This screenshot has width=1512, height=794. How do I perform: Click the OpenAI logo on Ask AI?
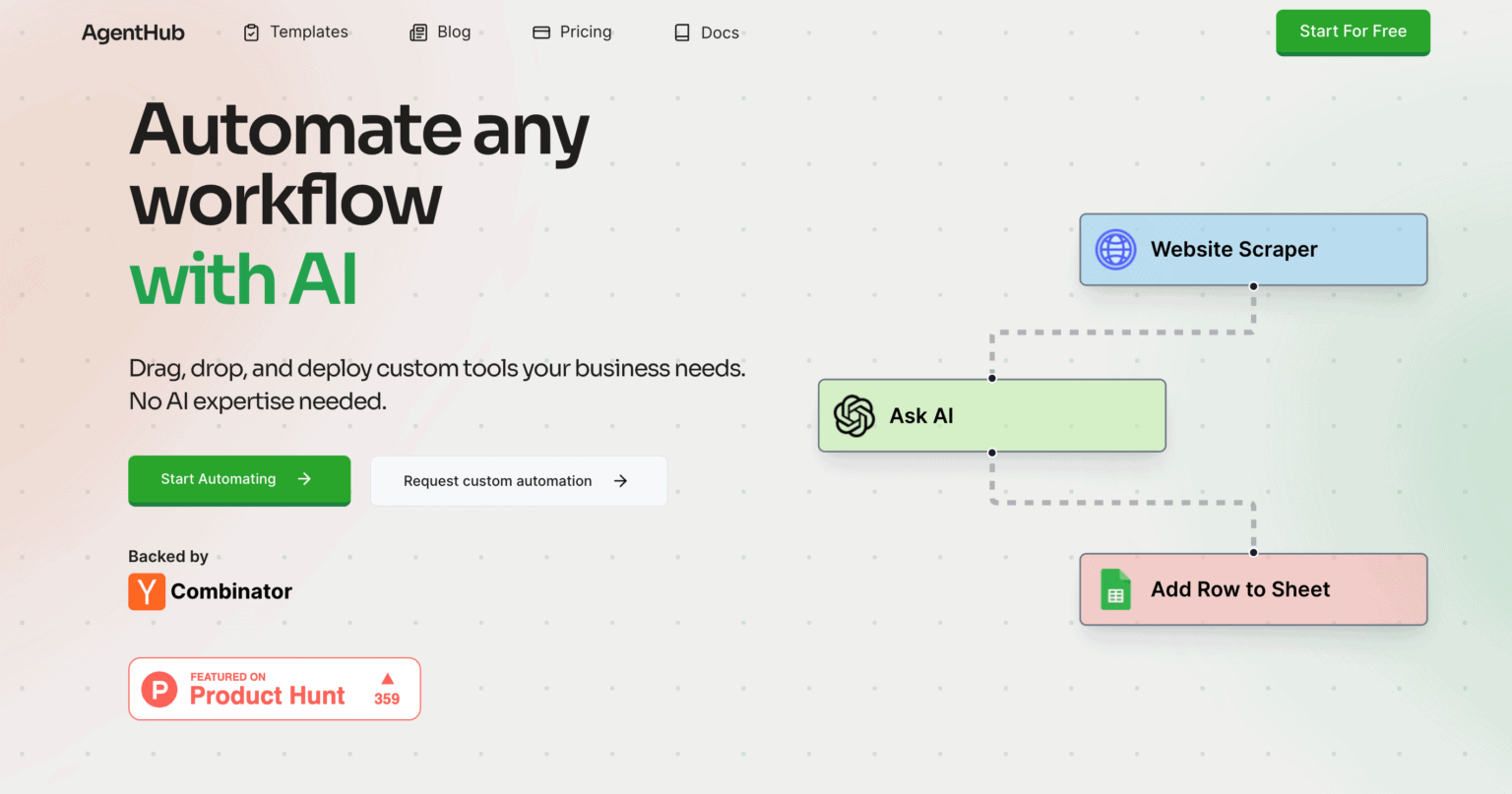click(x=854, y=416)
